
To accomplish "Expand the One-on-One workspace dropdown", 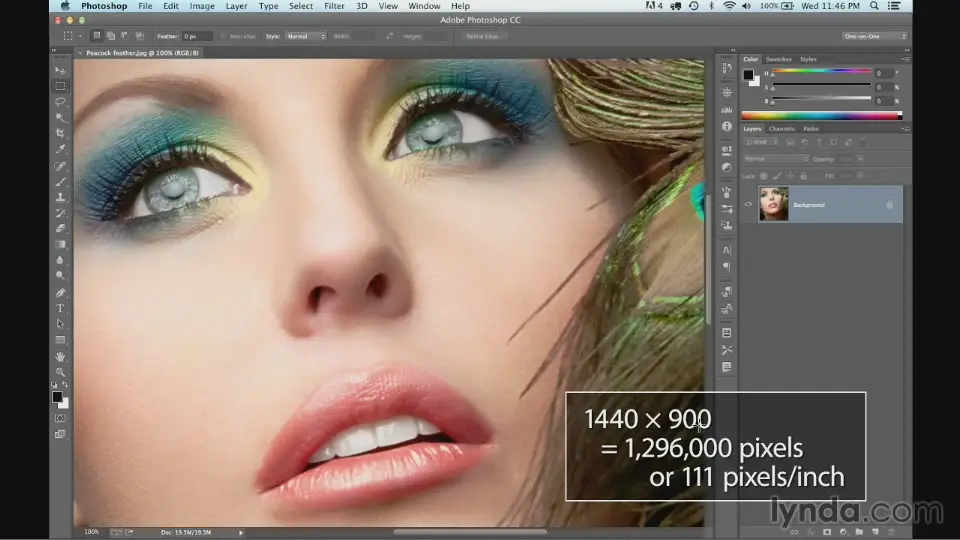I will [x=874, y=36].
